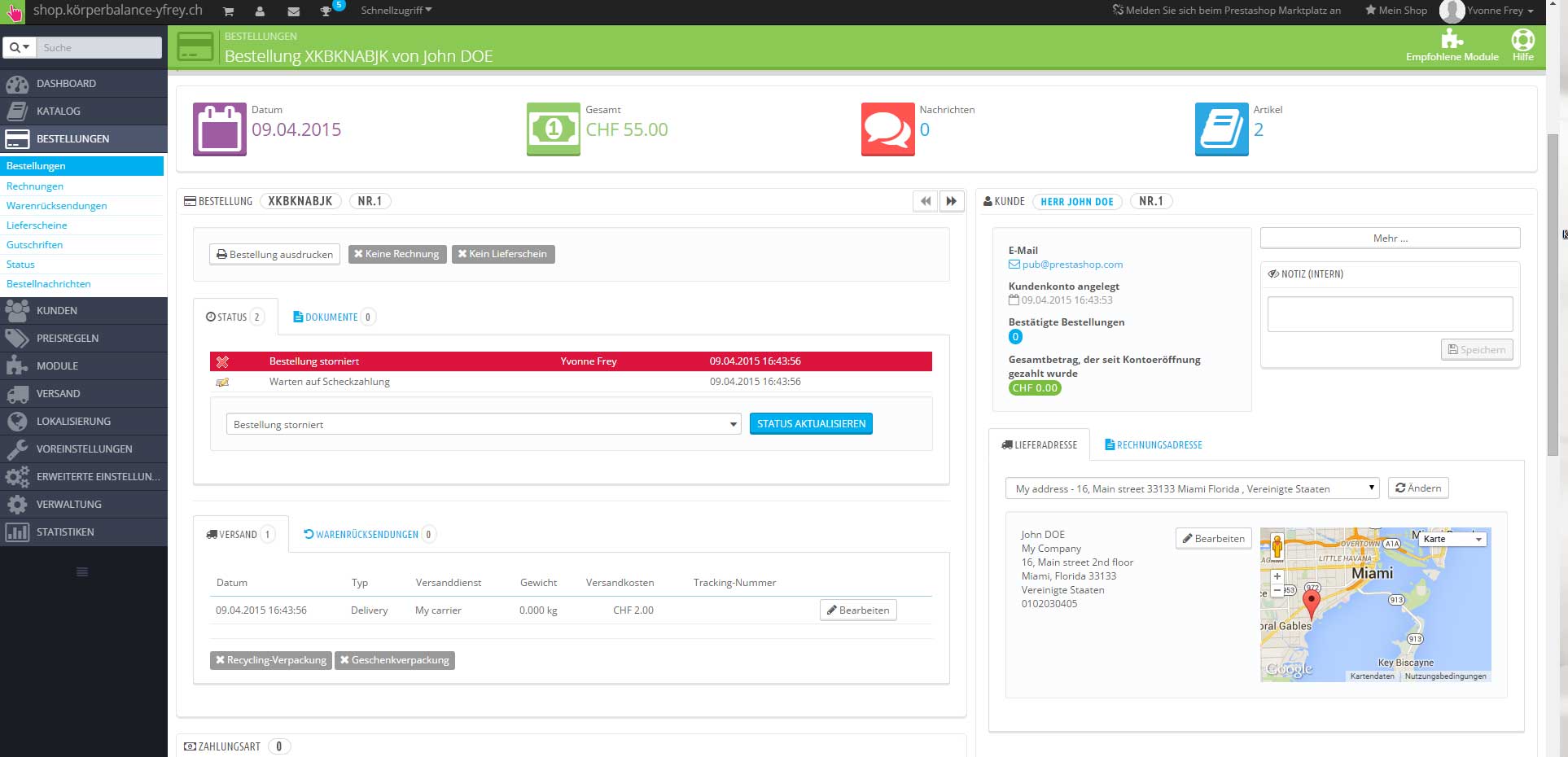Viewport: 1568px width, 757px height.
Task: Click the Mein Shop link
Action: [x=1396, y=11]
